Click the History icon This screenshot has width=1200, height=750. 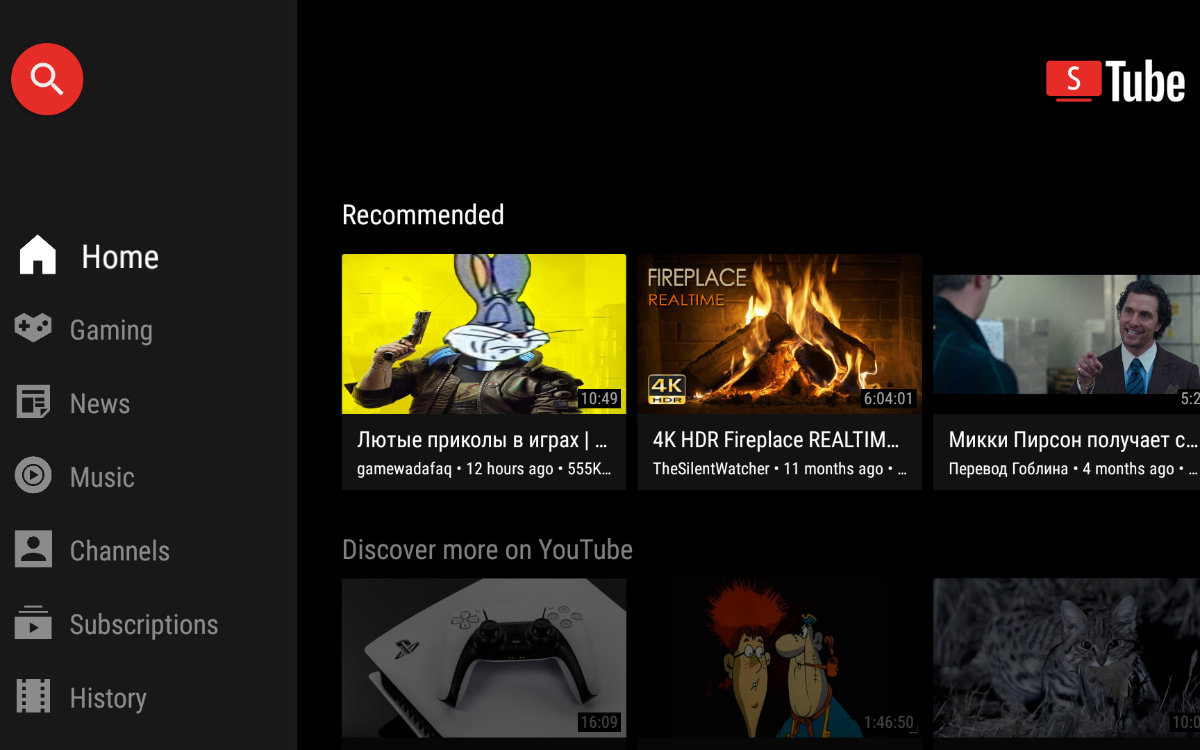pyautogui.click(x=33, y=698)
